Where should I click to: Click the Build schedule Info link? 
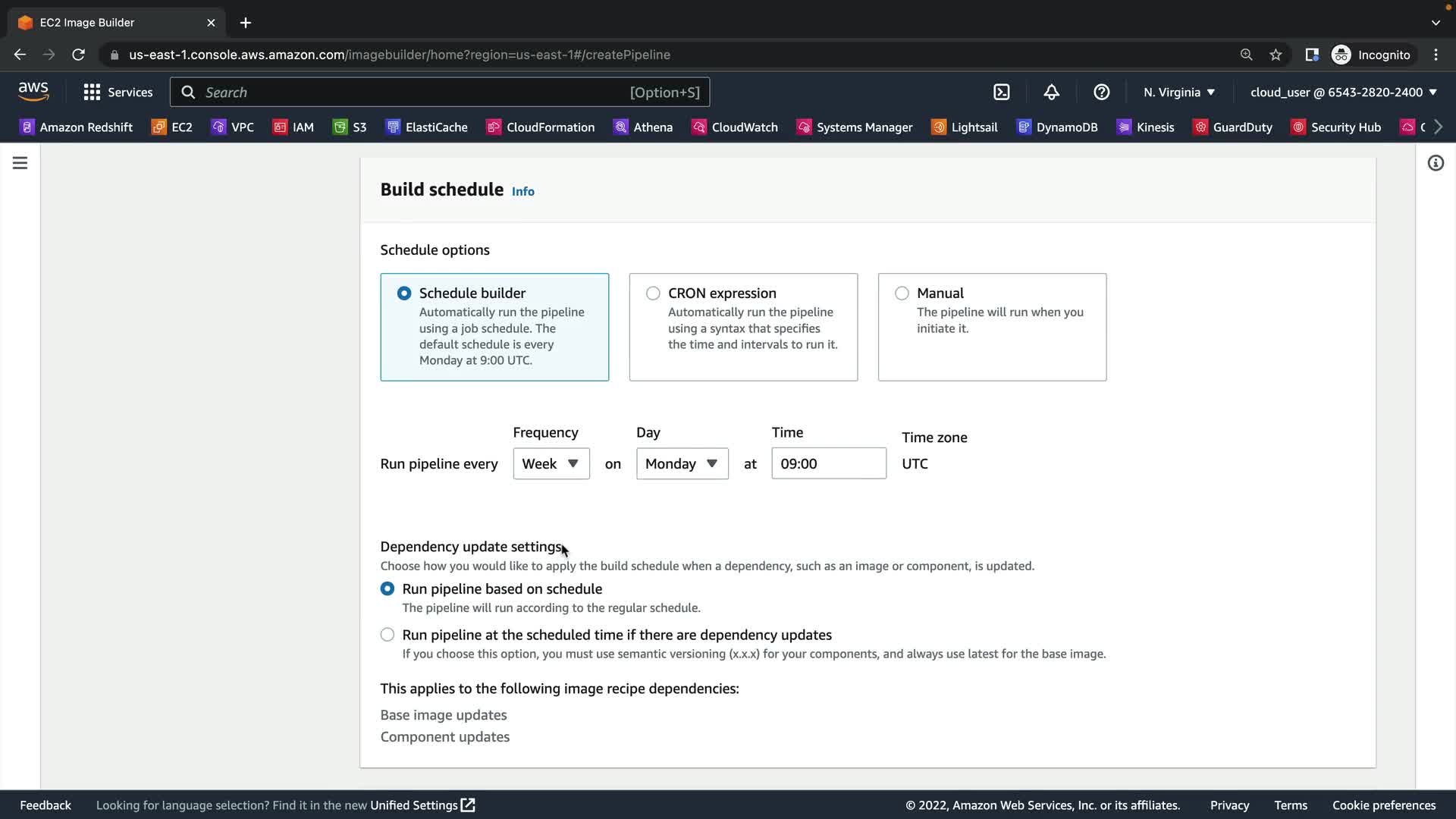click(x=522, y=191)
